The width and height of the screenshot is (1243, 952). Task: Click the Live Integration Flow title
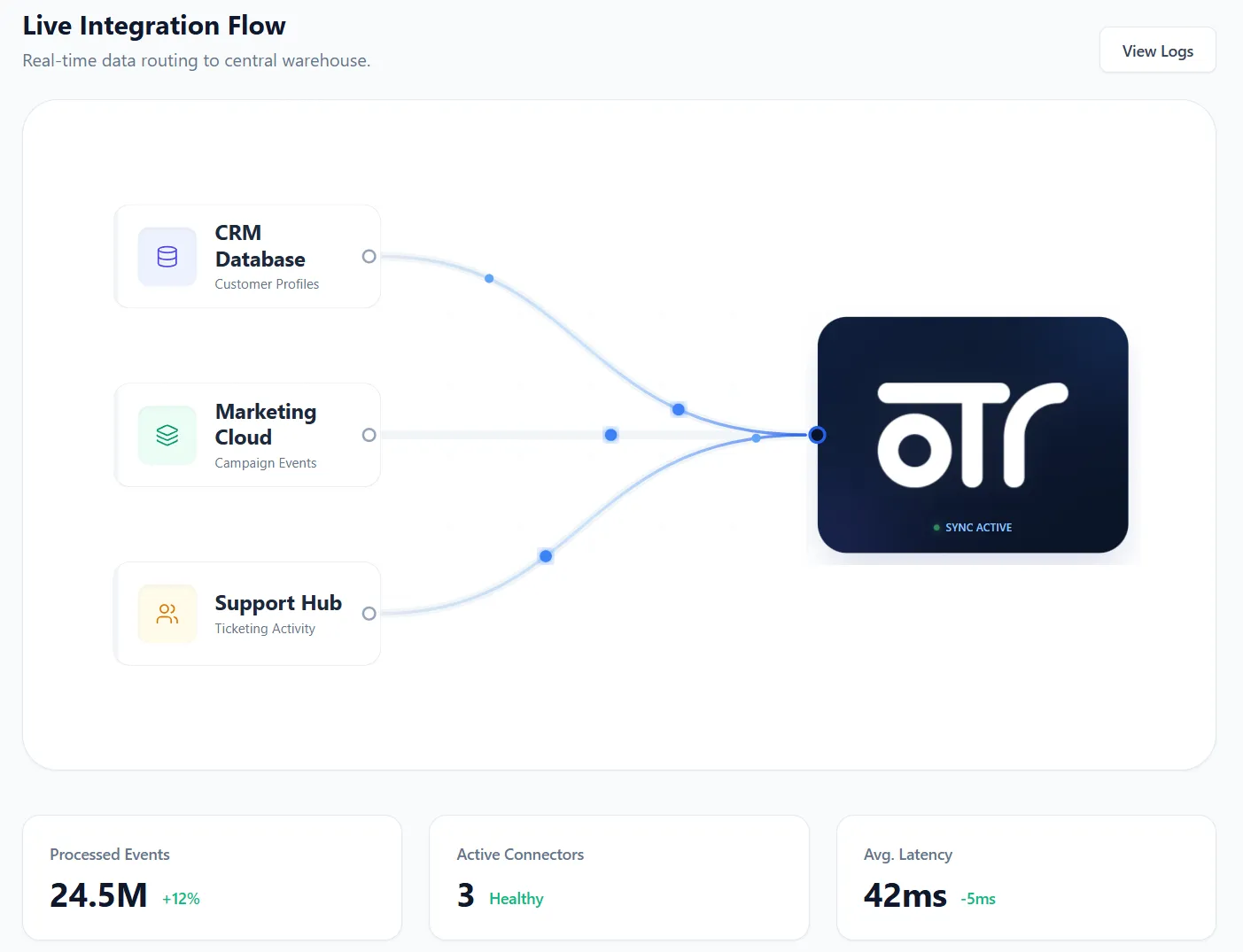click(x=154, y=26)
